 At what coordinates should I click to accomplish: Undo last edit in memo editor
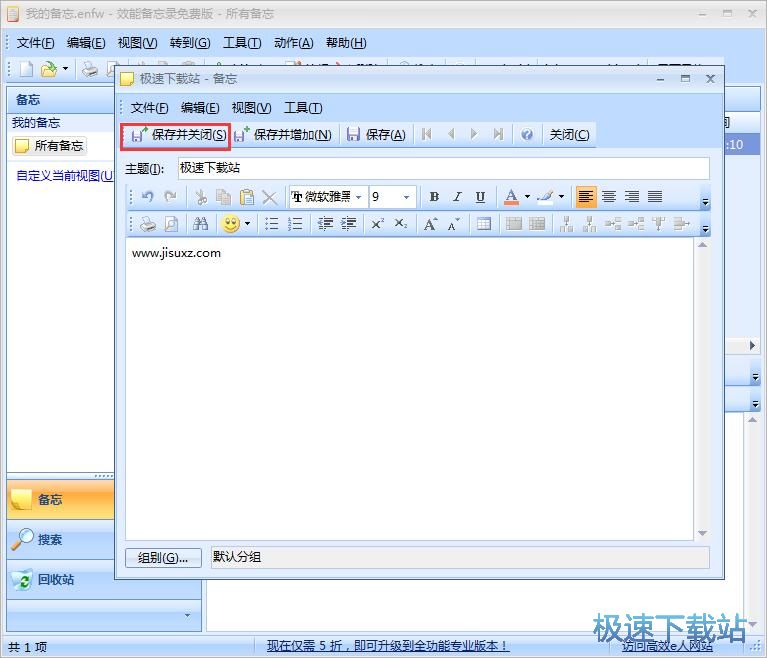[x=148, y=197]
